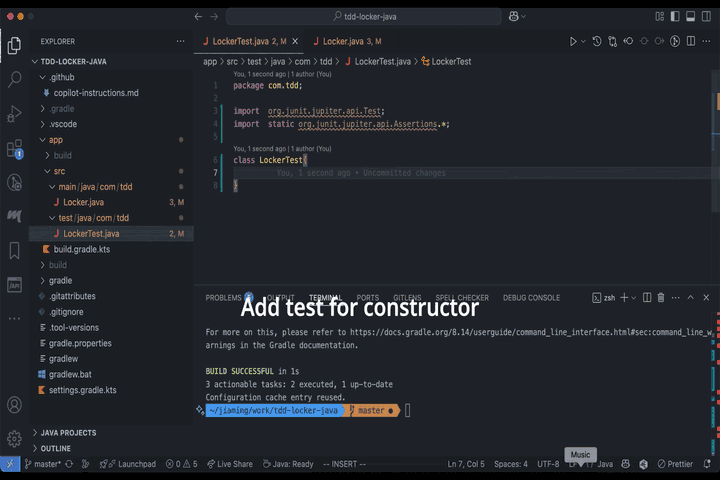Screen dimensions: 720x480
Task: Open file history clock icon
Action: 596,41
